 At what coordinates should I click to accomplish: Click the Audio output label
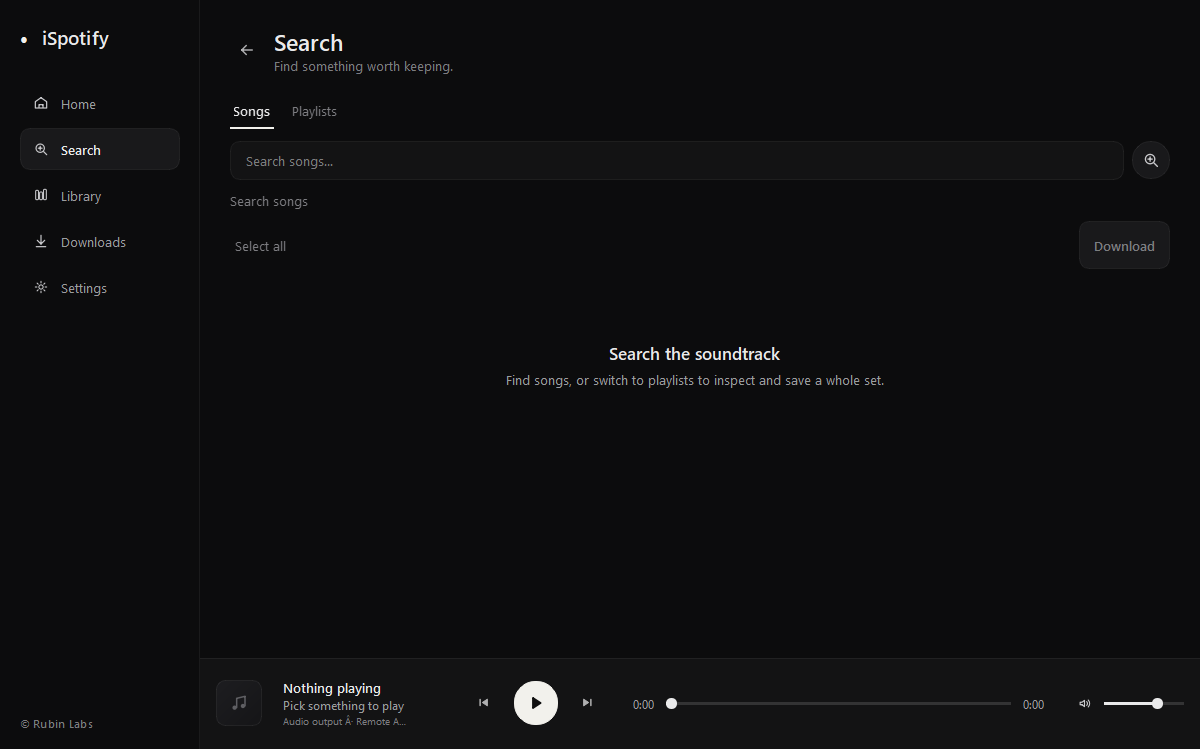click(344, 722)
